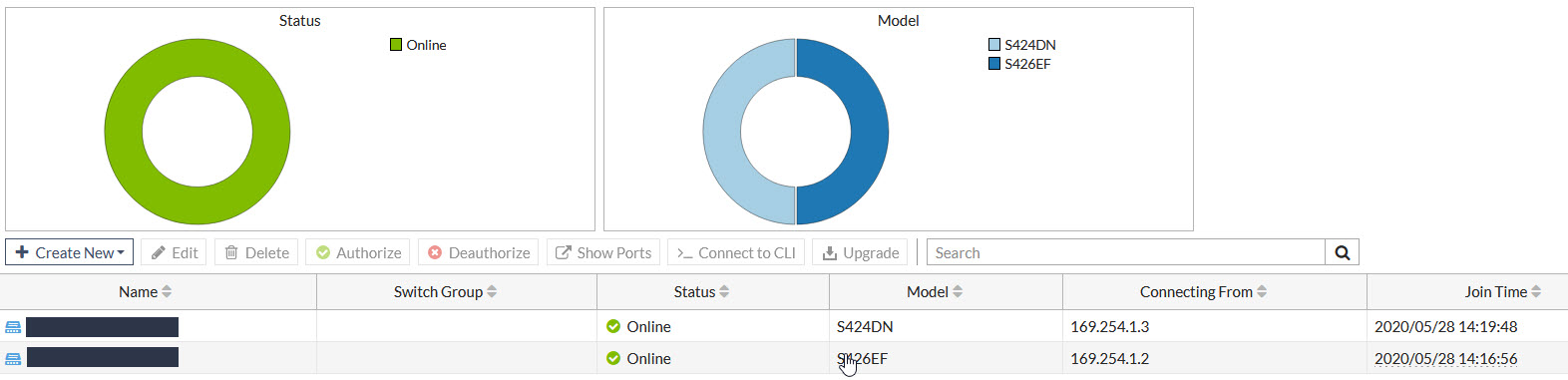Click the Deauthorize button
1568x380 pixels.
point(479,252)
